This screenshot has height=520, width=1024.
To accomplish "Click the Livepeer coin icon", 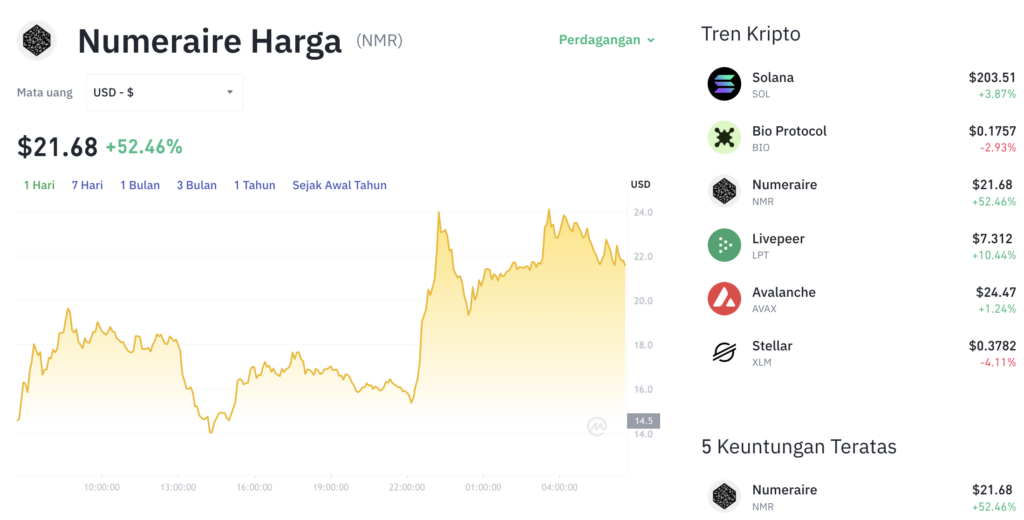I will click(x=724, y=245).
